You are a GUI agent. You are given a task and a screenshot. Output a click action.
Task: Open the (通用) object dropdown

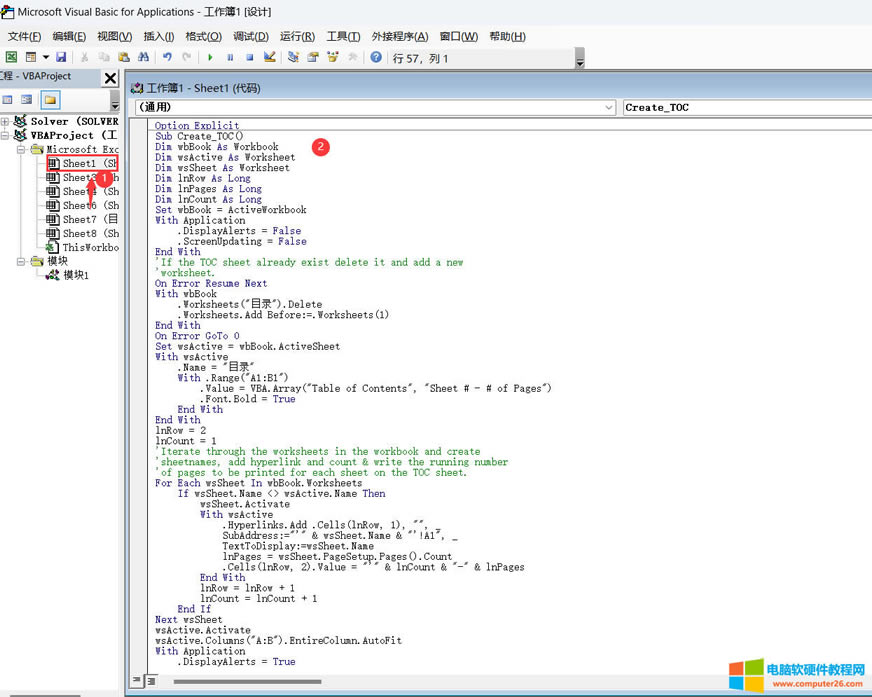coord(608,107)
